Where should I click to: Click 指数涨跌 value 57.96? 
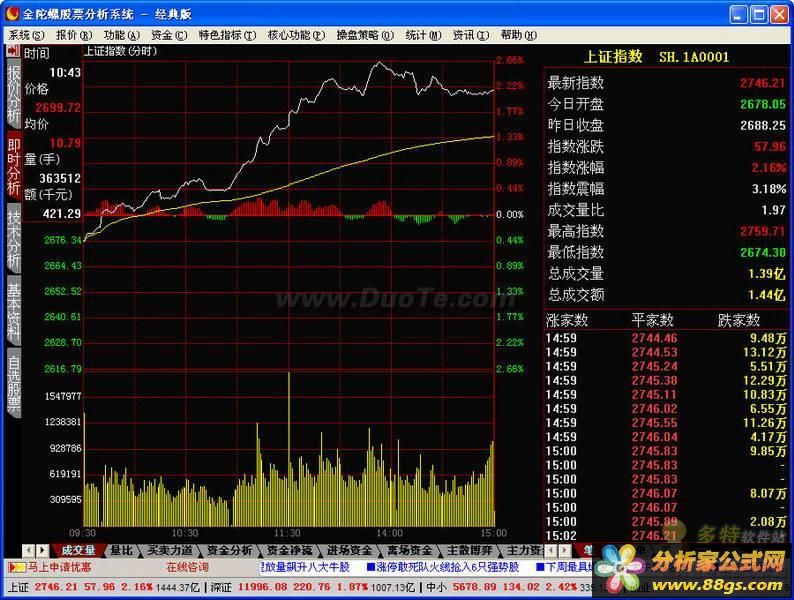point(769,147)
